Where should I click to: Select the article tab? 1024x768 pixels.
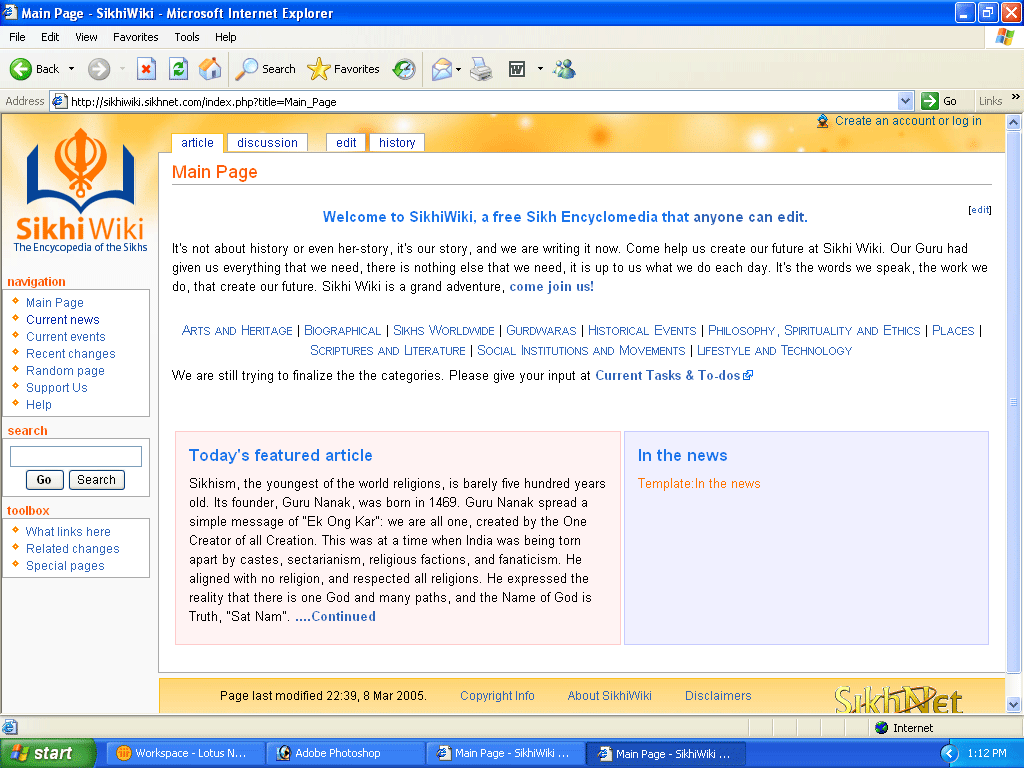(x=197, y=142)
